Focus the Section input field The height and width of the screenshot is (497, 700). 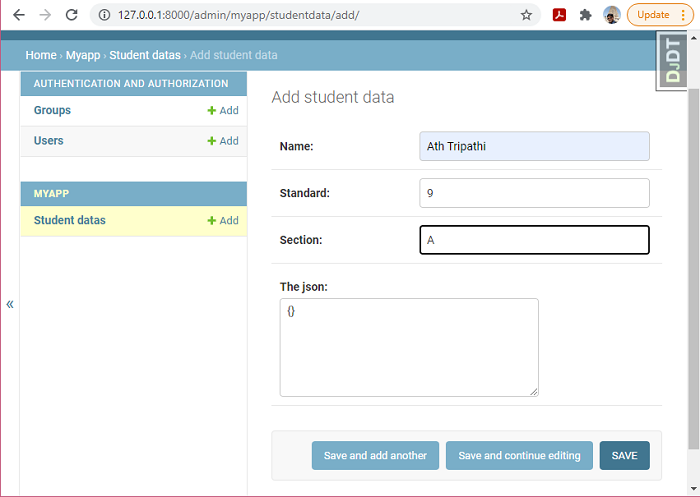(x=534, y=240)
